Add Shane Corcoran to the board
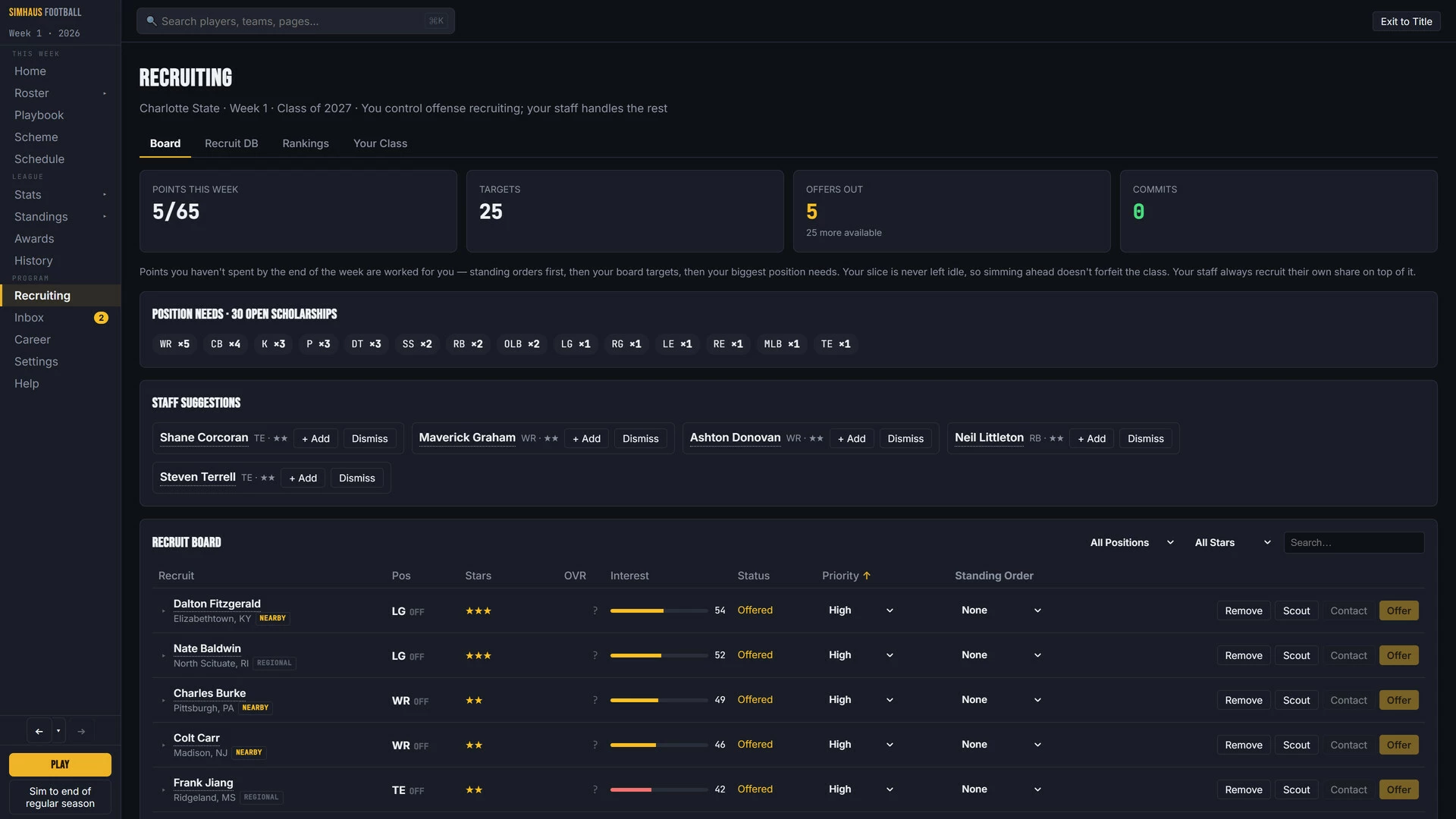 pos(315,438)
